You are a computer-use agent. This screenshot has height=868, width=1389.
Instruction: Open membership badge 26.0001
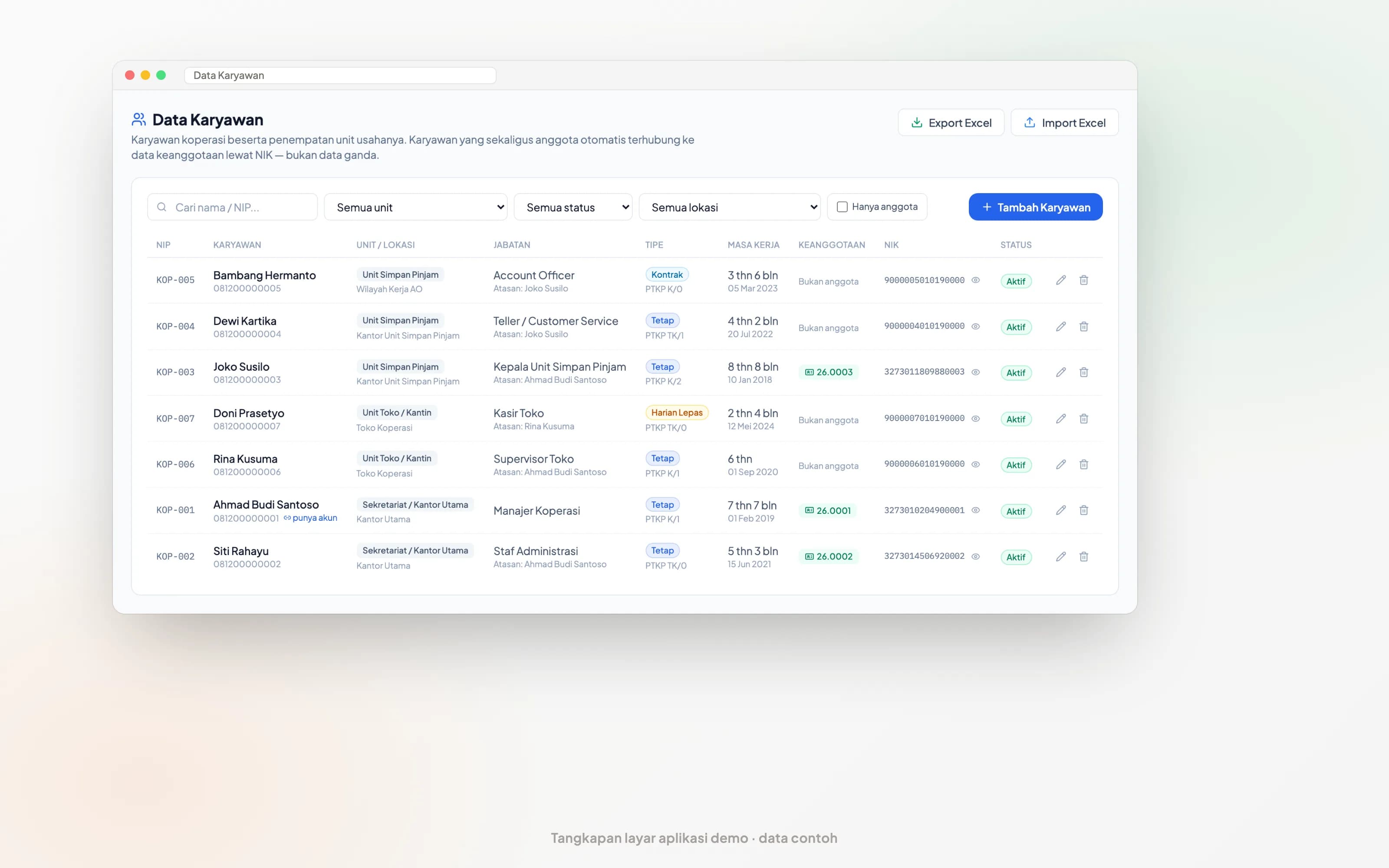click(828, 510)
